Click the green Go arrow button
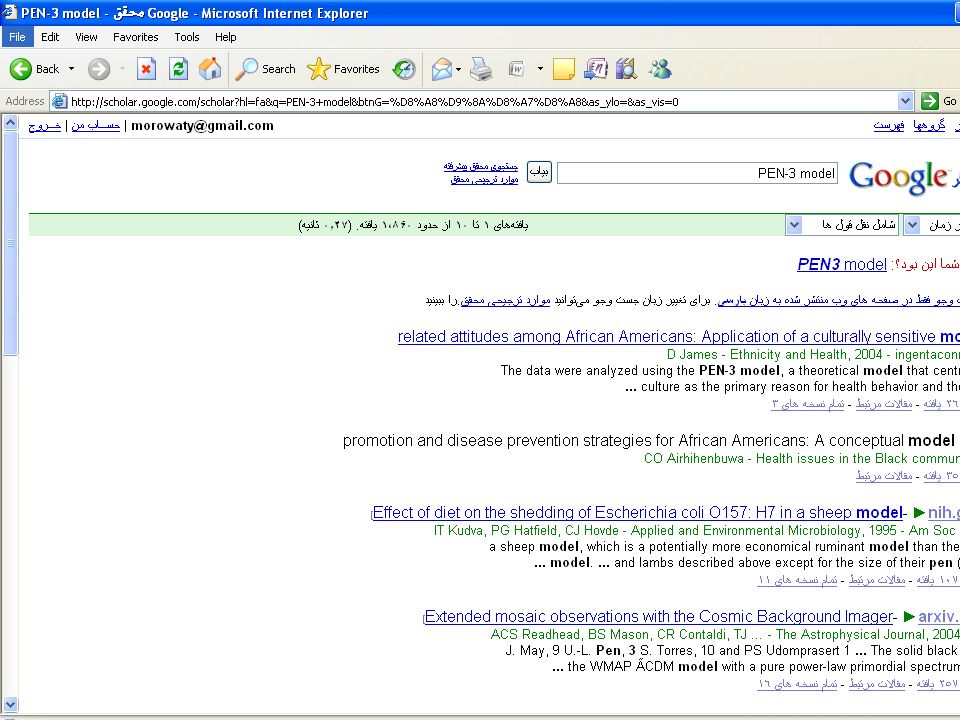 (x=929, y=101)
